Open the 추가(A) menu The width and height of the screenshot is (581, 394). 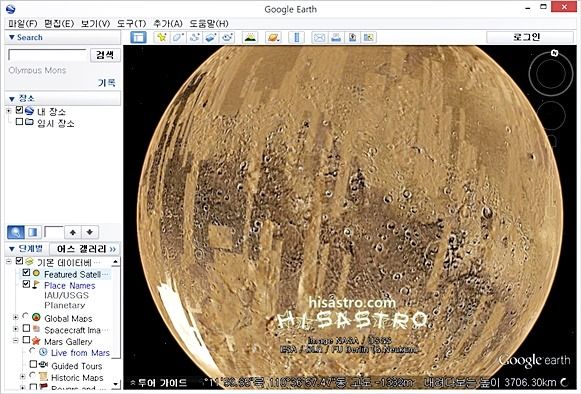pos(168,24)
